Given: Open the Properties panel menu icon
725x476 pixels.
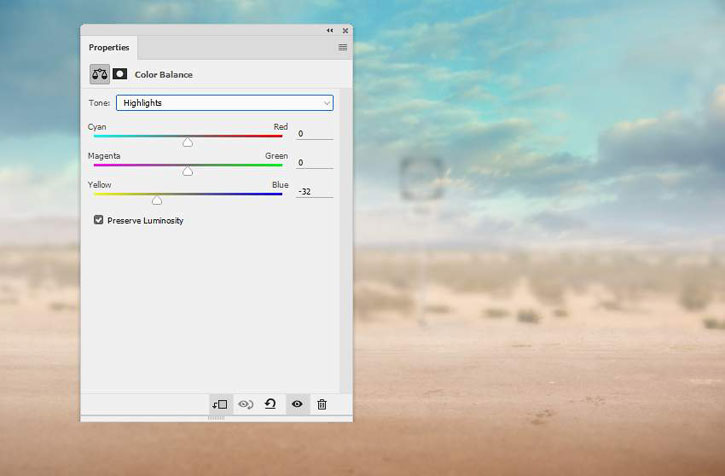Looking at the screenshot, I should [343, 47].
